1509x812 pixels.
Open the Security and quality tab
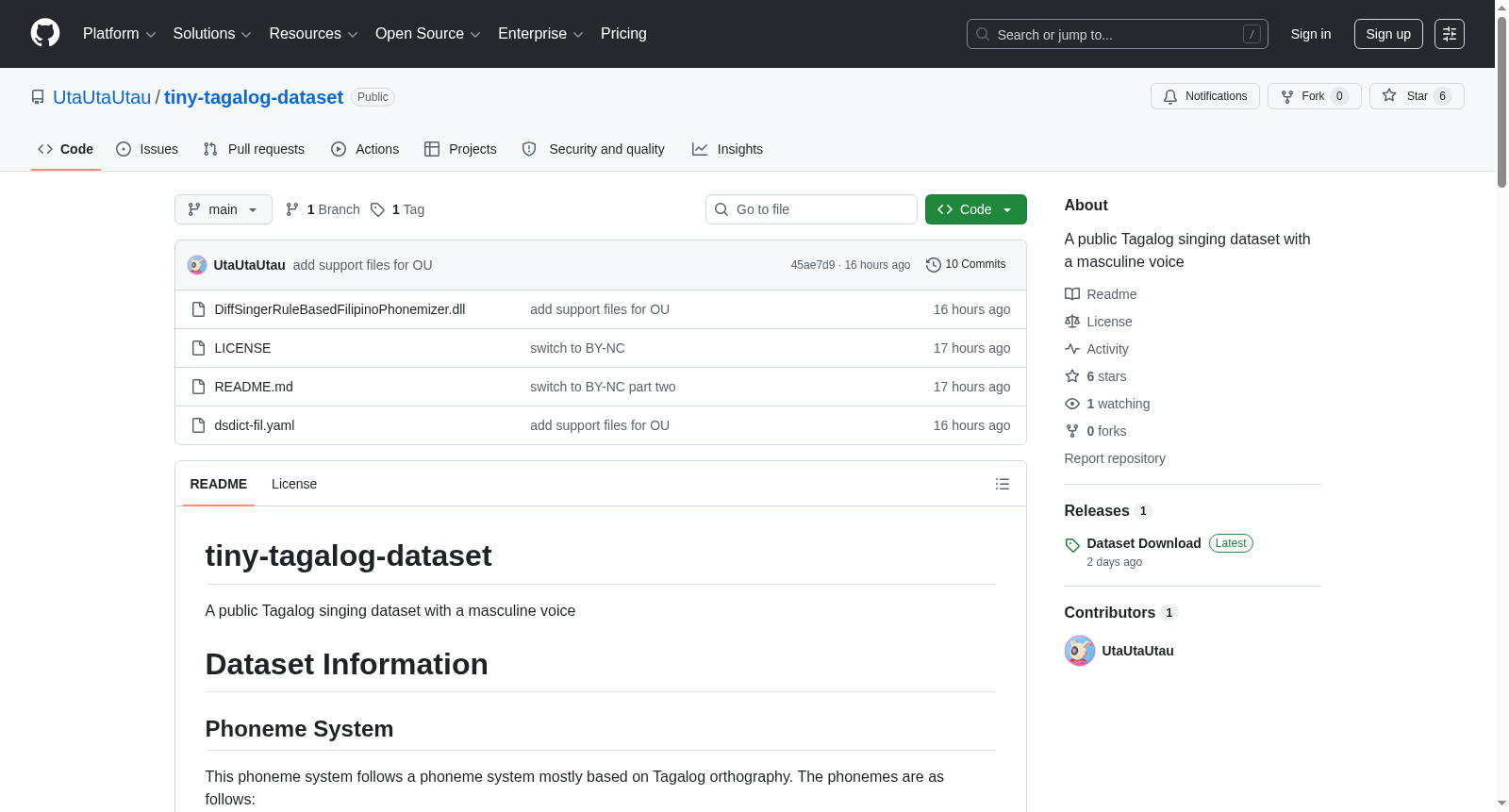point(593,149)
